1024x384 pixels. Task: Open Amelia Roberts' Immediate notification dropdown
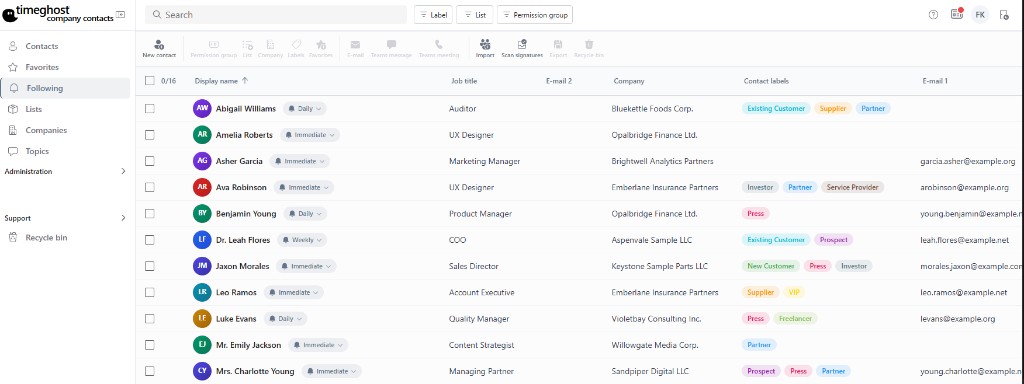(x=310, y=135)
